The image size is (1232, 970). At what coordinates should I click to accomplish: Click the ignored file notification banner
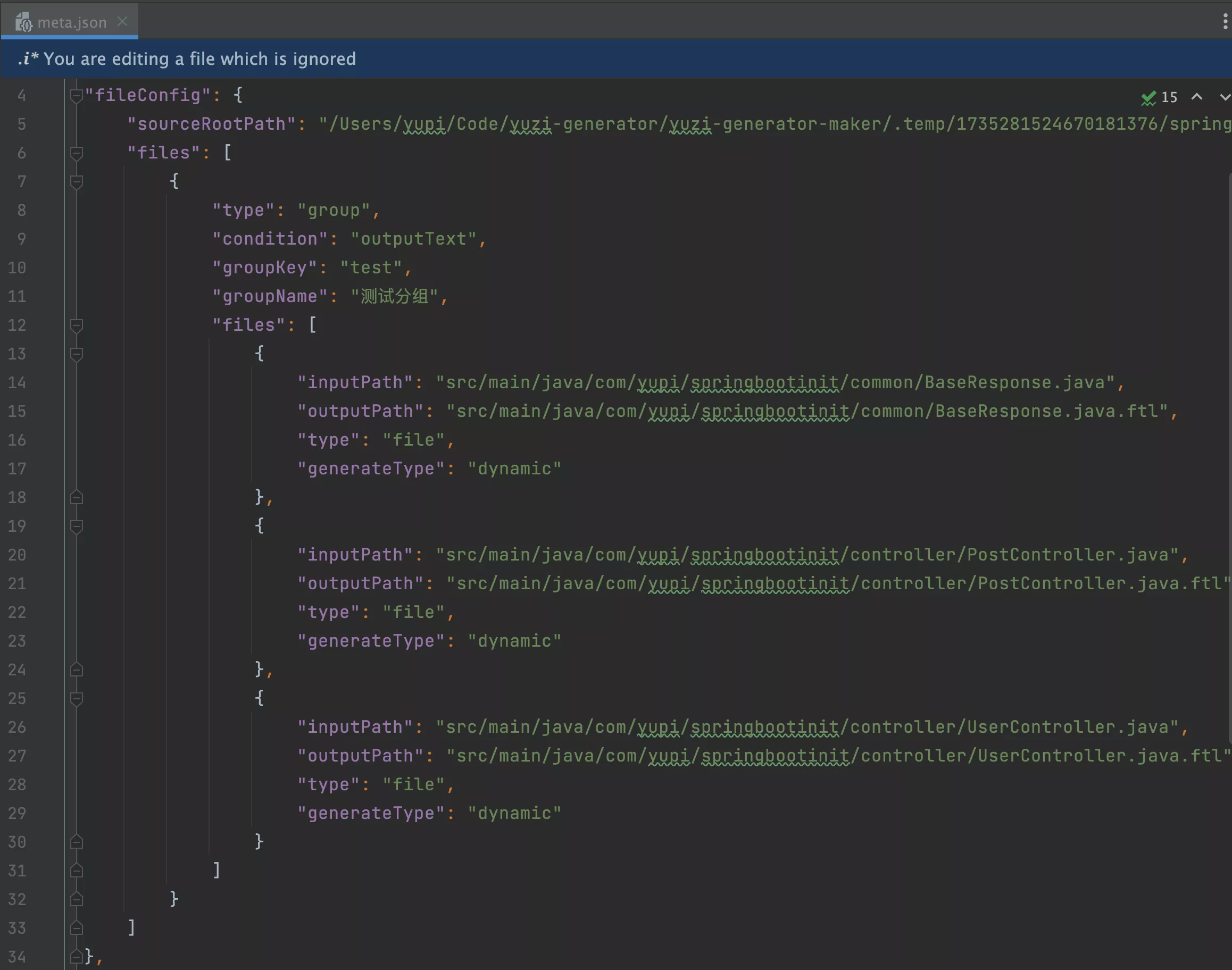[617, 59]
